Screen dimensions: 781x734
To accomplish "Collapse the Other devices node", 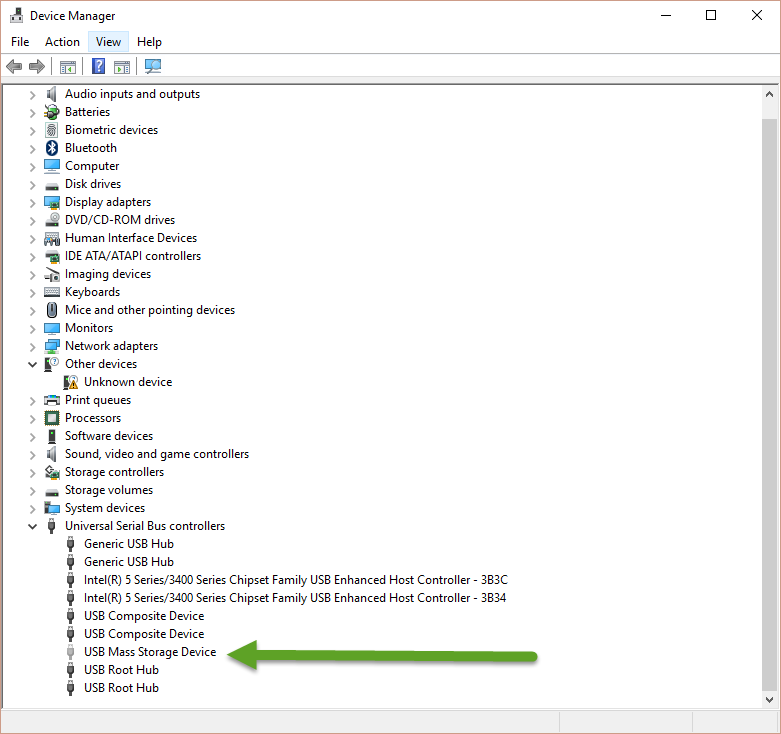I will pyautogui.click(x=32, y=365).
